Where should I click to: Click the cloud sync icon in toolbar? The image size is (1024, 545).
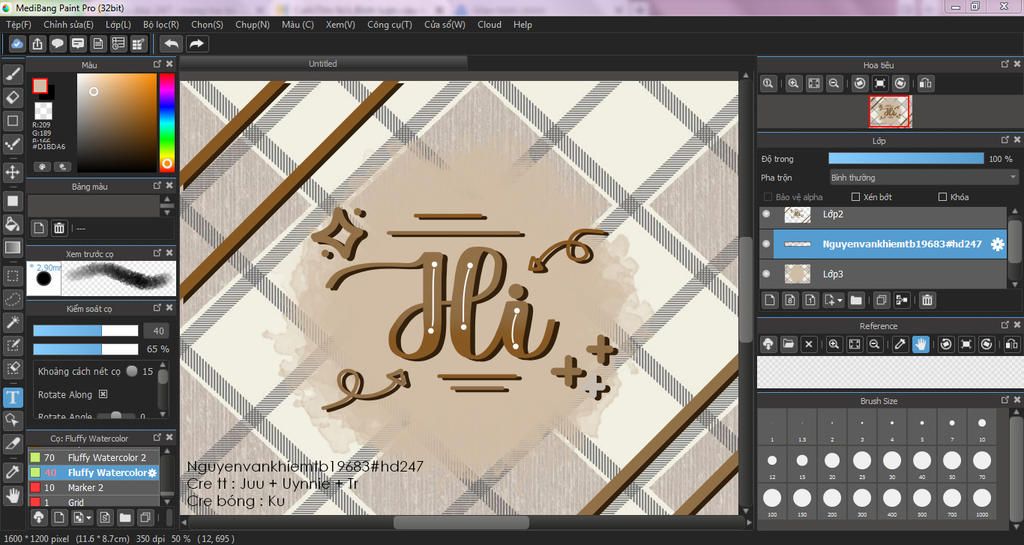[17, 44]
